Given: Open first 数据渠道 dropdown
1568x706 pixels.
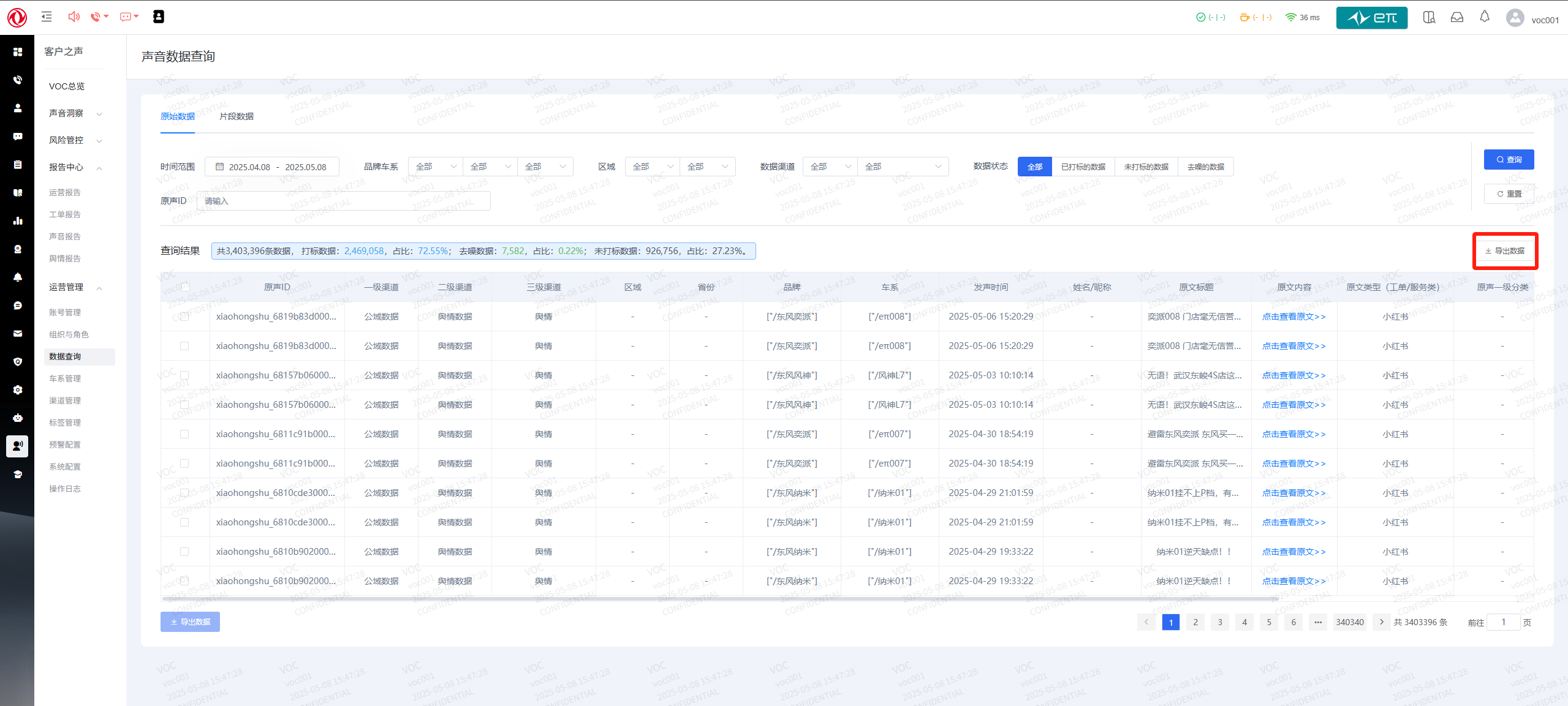Looking at the screenshot, I should point(830,167).
